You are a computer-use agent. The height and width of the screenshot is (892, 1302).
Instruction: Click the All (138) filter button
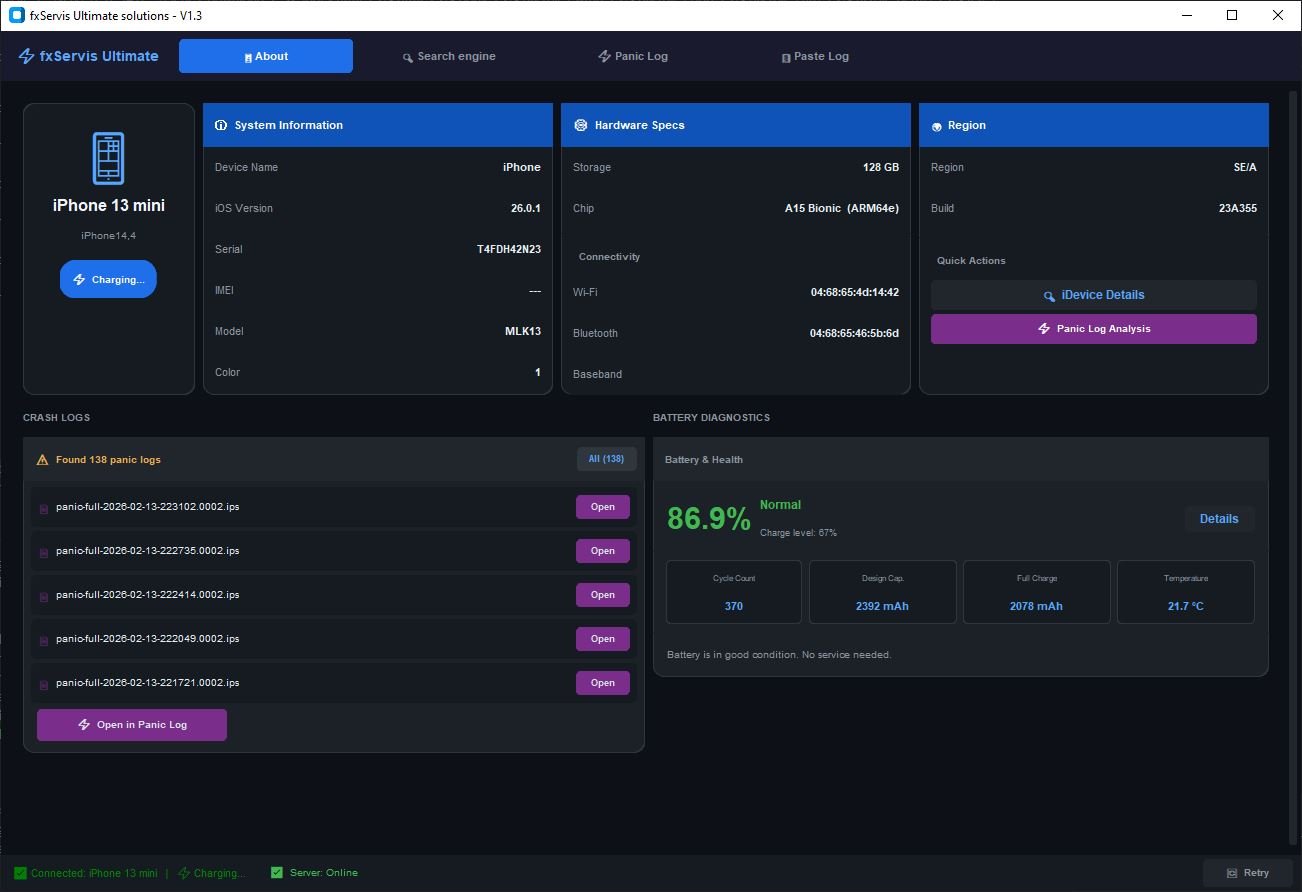pyautogui.click(x=607, y=459)
